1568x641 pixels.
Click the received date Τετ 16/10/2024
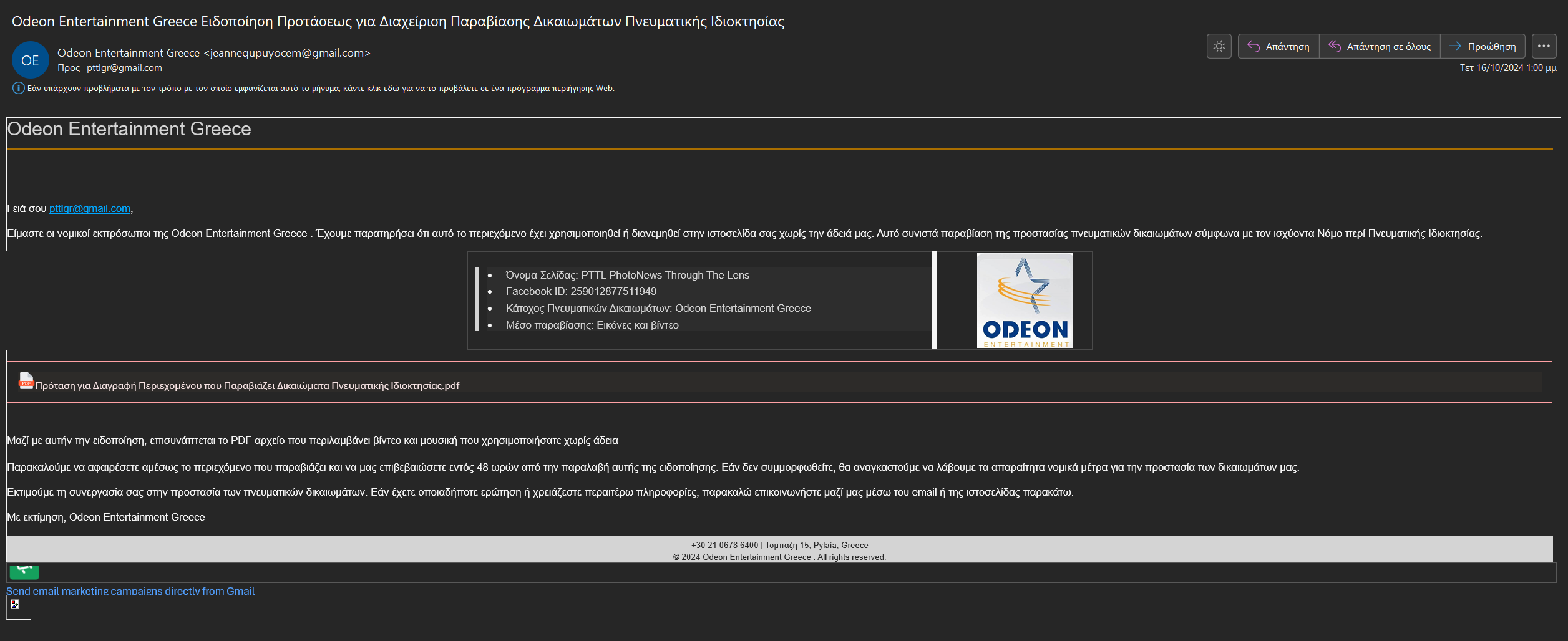[x=1507, y=68]
